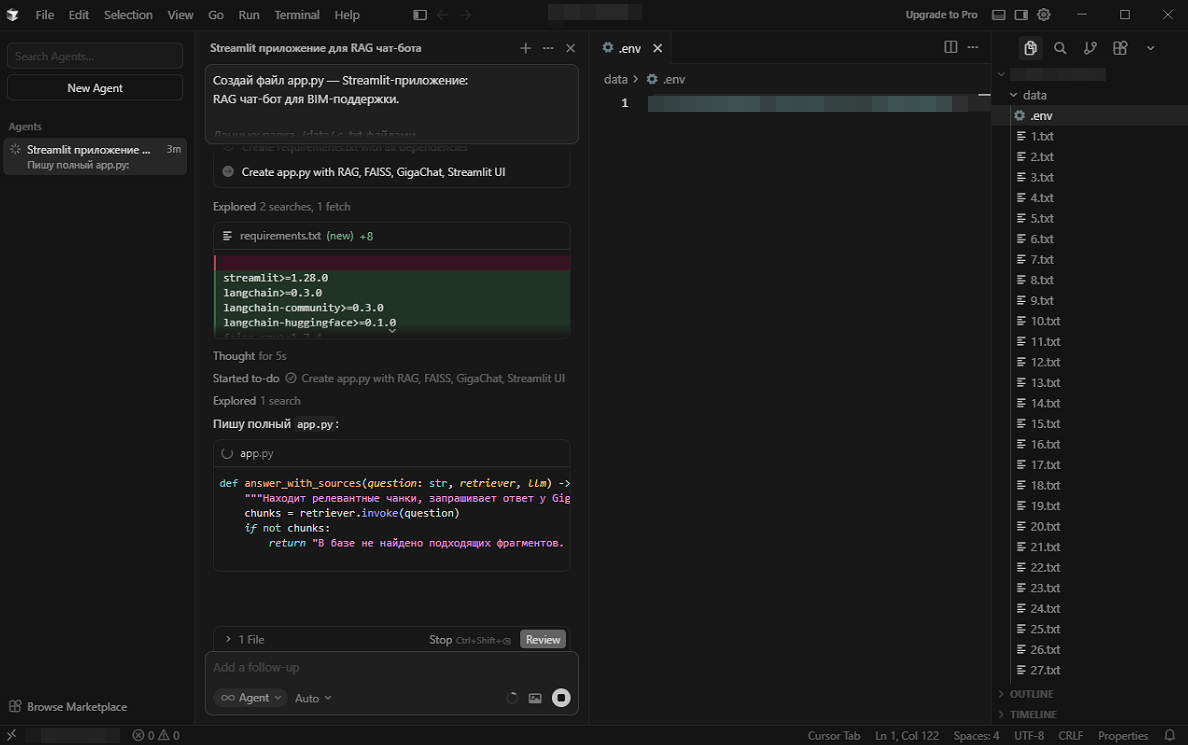
Task: Open the Auto model selector dropdown
Action: 312,698
